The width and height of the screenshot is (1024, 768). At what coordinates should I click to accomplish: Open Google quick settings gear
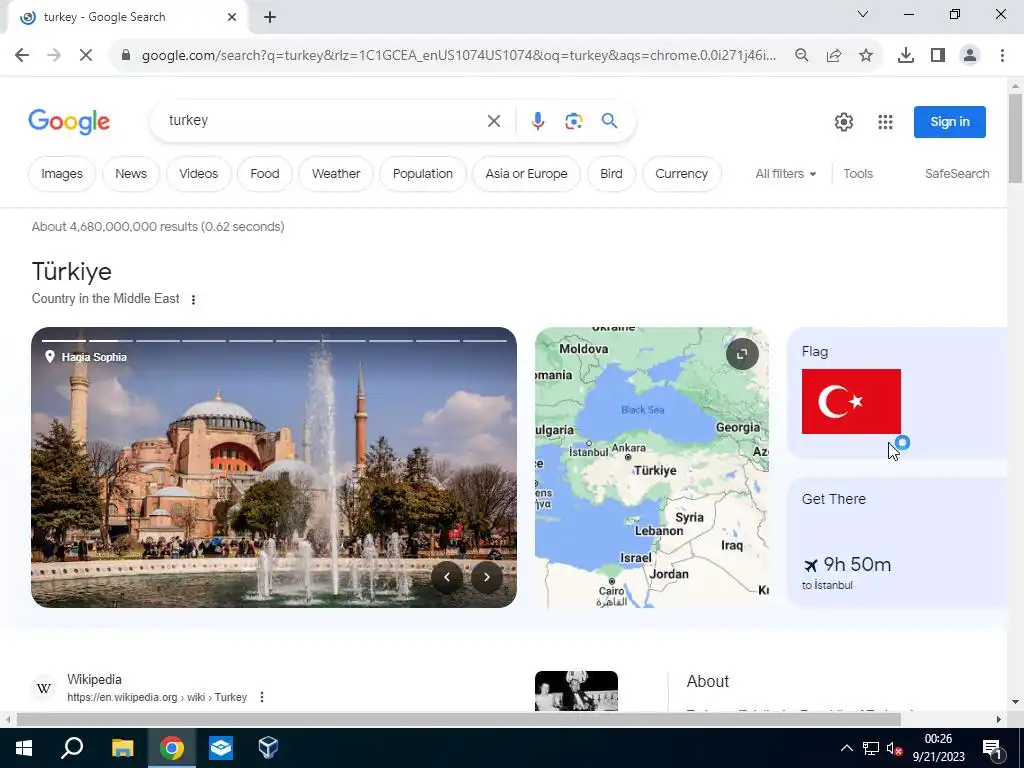pos(844,121)
